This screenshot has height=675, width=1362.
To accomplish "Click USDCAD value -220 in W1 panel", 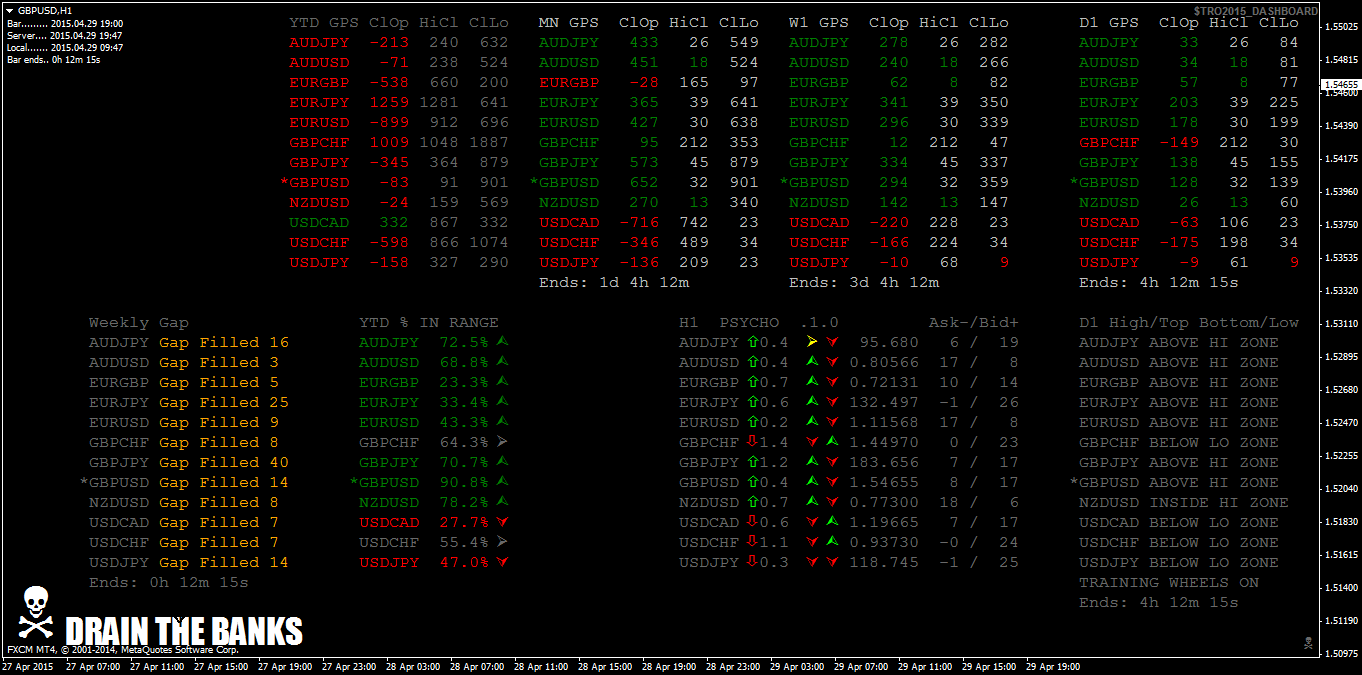I will [889, 222].
